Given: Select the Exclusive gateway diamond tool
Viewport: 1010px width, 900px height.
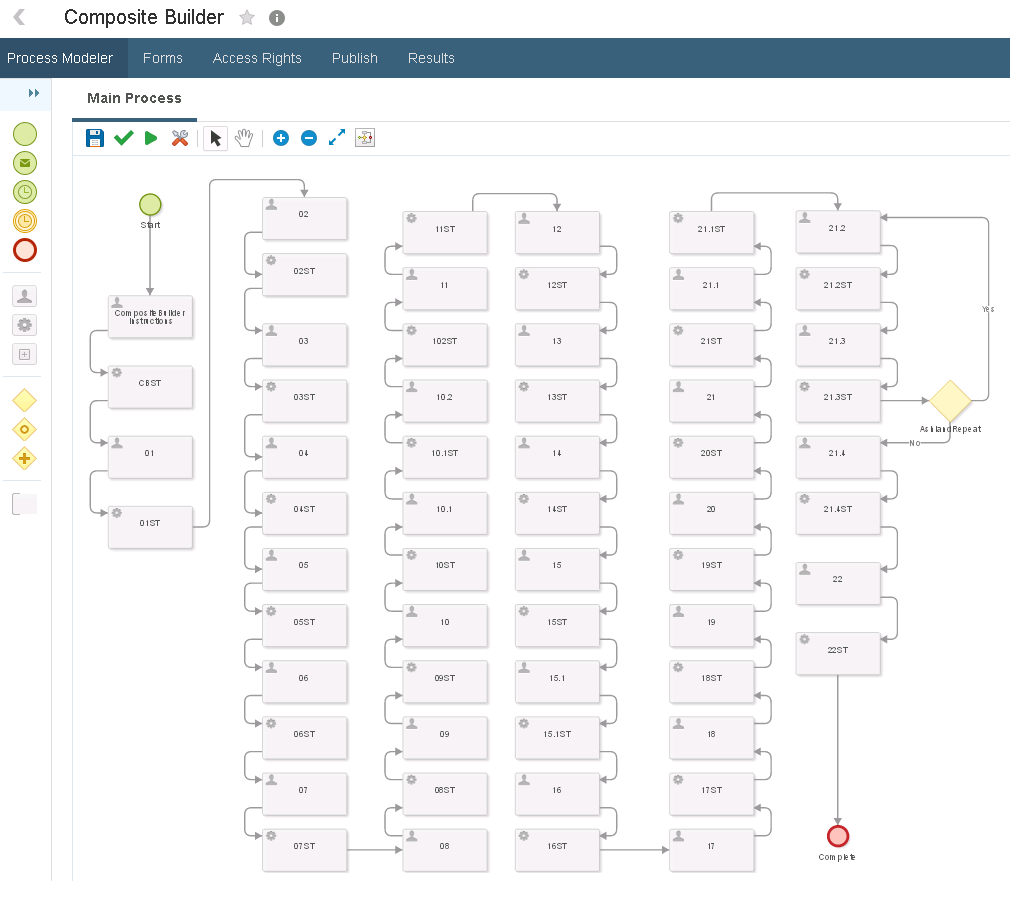Looking at the screenshot, I should pyautogui.click(x=24, y=400).
